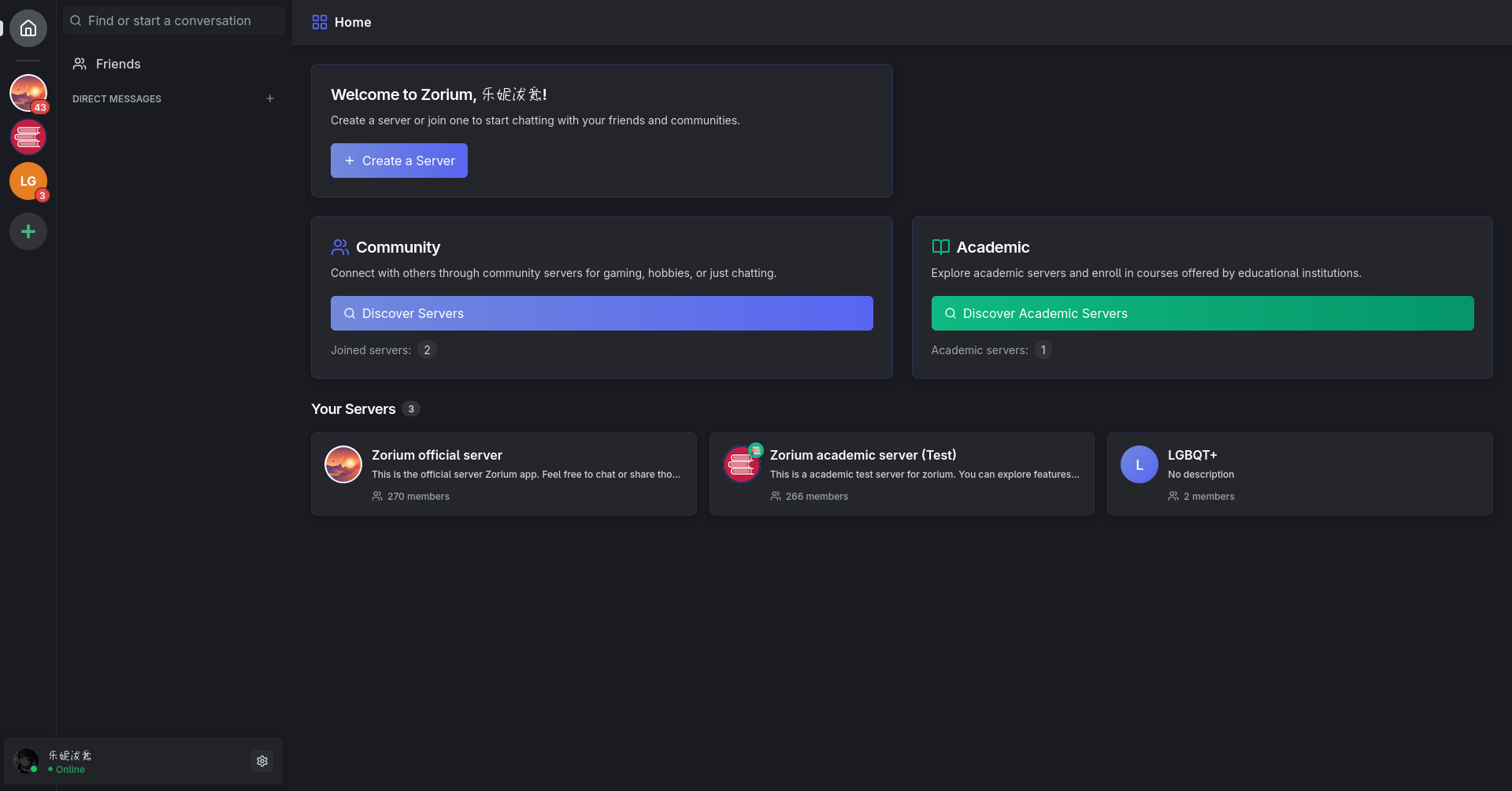Click Discover Academic Servers button
Viewport: 1512px width, 791px height.
click(1202, 313)
